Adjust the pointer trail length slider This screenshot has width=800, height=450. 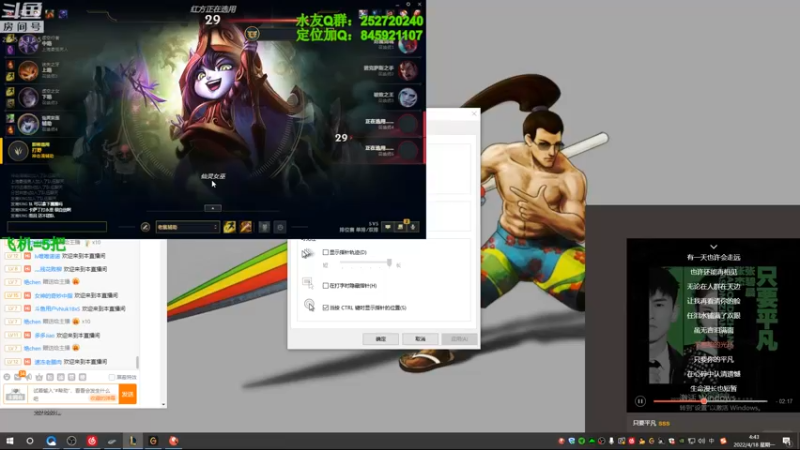[x=389, y=263]
